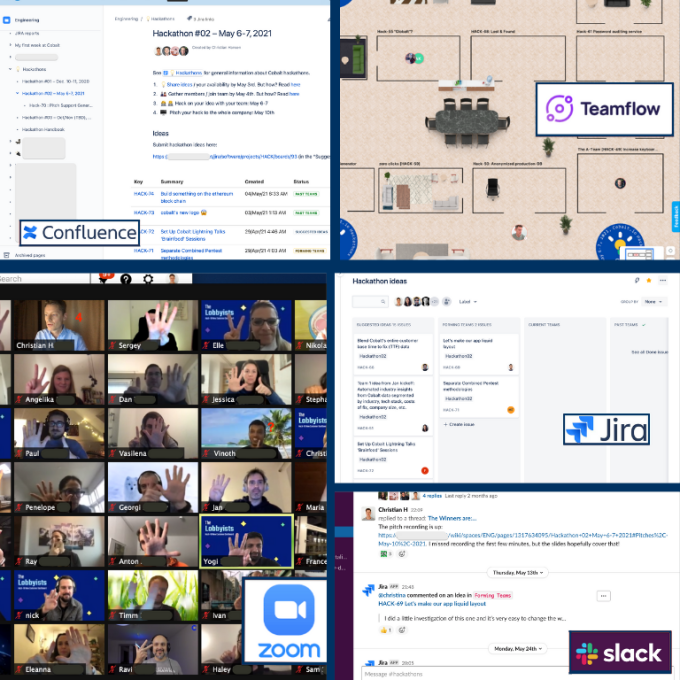Click Georgi's muted microphone icon
This screenshot has width=680, height=680.
point(112,507)
